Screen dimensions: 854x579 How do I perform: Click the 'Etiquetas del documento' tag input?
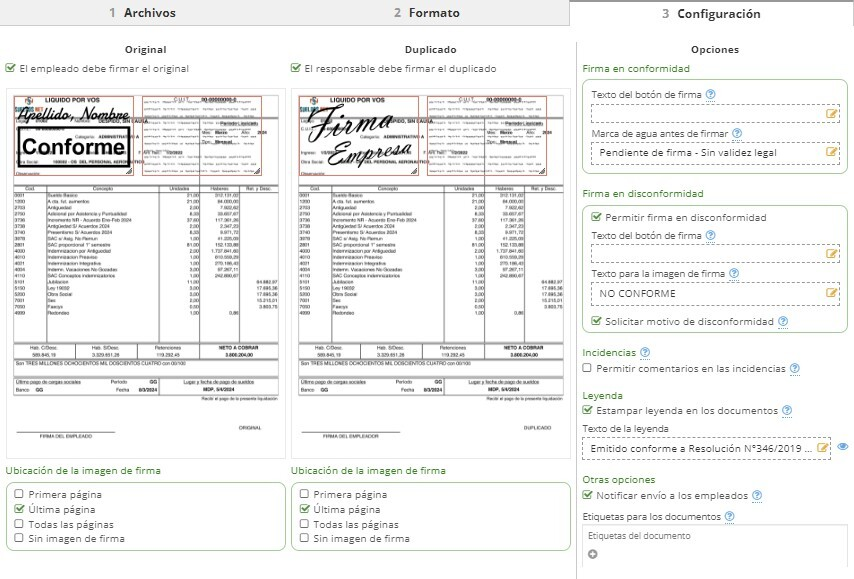715,536
